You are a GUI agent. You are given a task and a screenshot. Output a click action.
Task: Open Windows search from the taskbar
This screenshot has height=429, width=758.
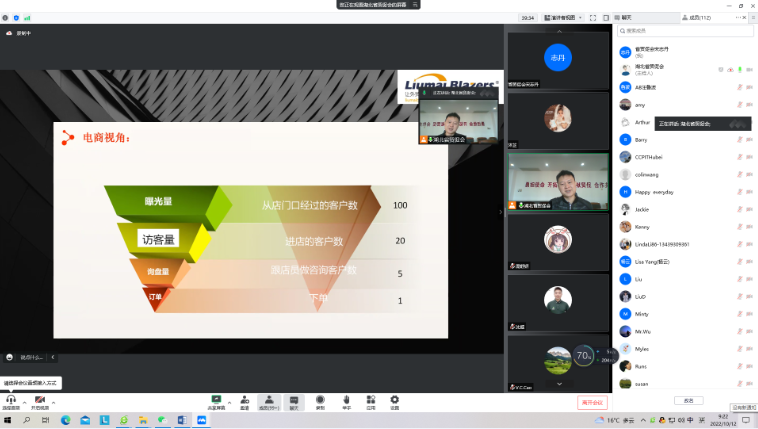27,420
